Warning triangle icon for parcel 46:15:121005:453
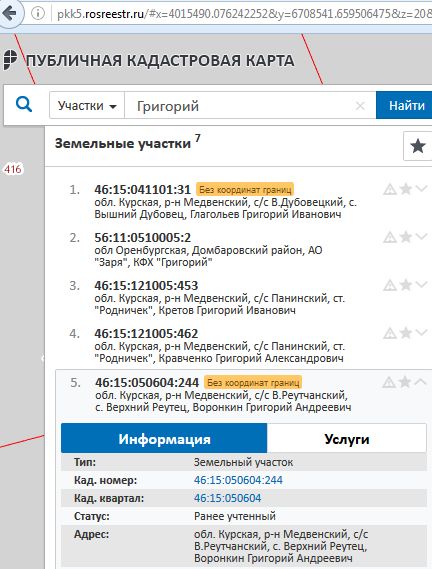 click(x=390, y=285)
